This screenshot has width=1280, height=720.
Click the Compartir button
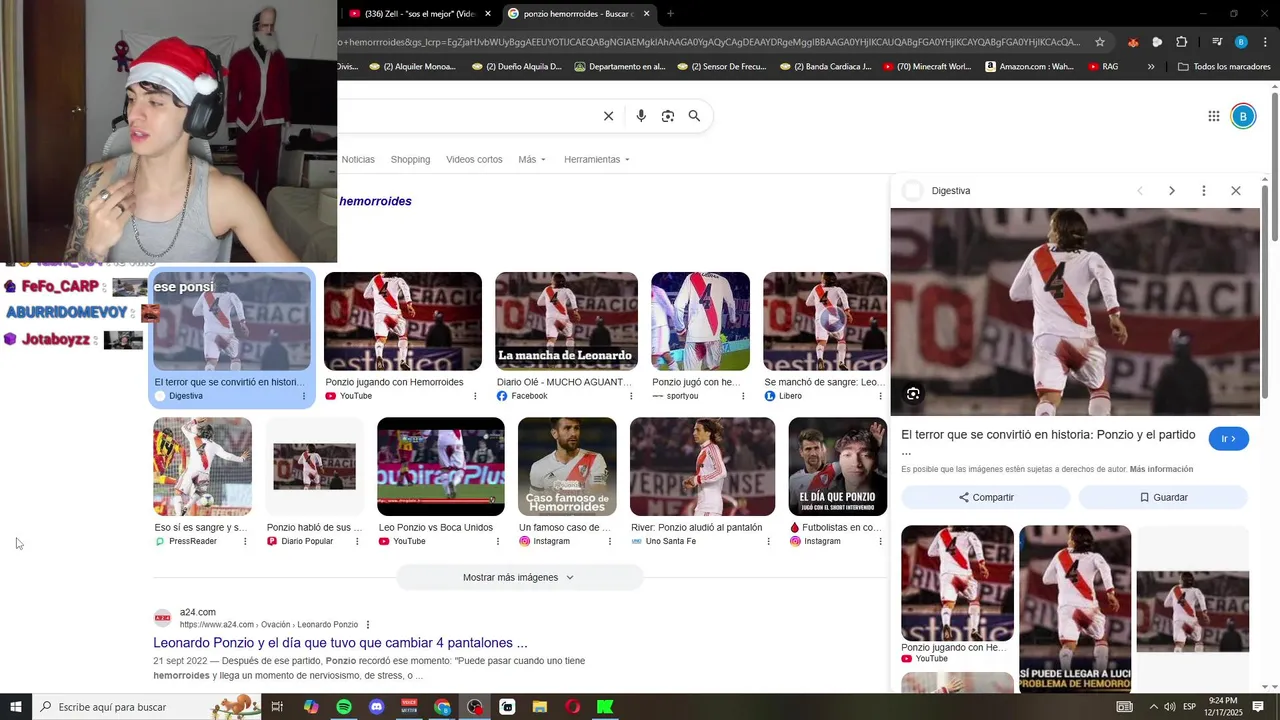click(986, 497)
